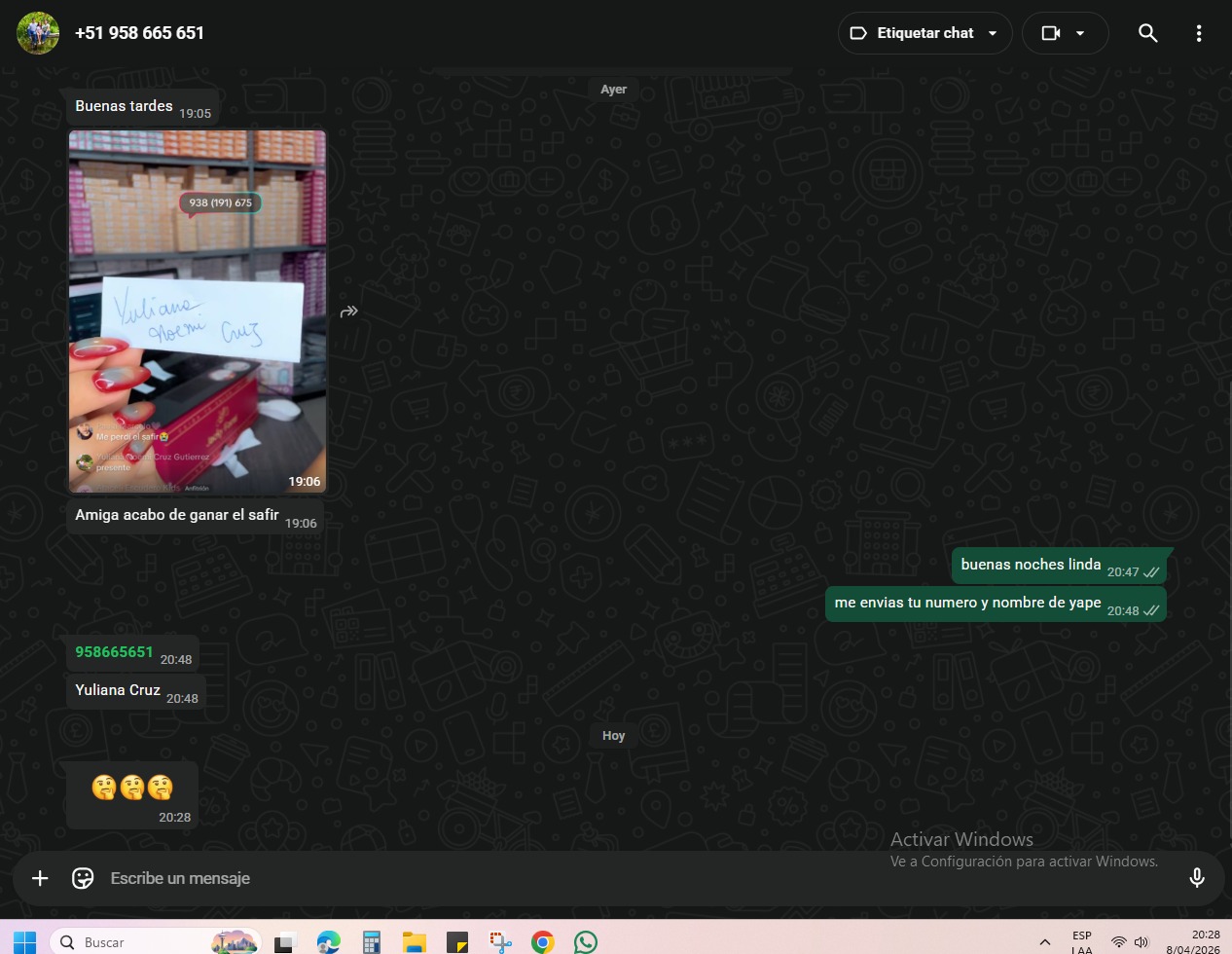
Task: Open the Windows Start menu
Action: point(24,941)
